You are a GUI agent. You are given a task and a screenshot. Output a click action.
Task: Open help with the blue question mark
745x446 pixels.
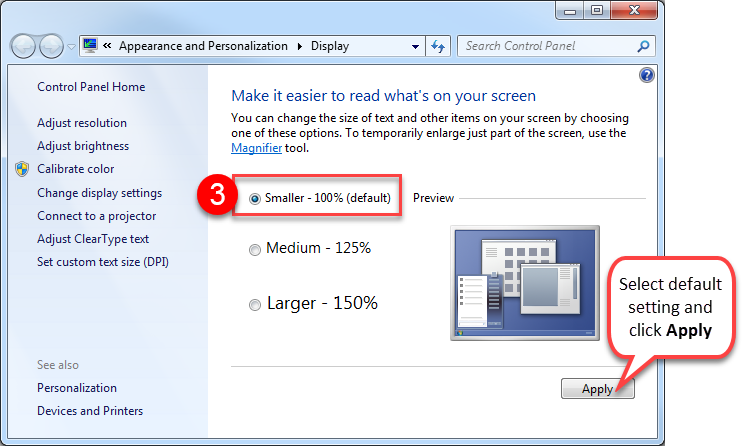pos(645,75)
